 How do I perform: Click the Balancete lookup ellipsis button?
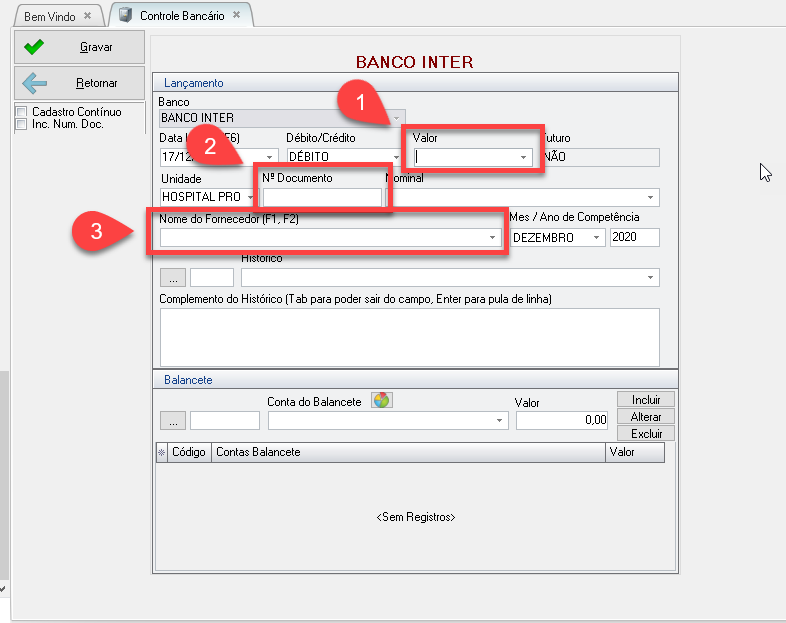pyautogui.click(x=172, y=421)
